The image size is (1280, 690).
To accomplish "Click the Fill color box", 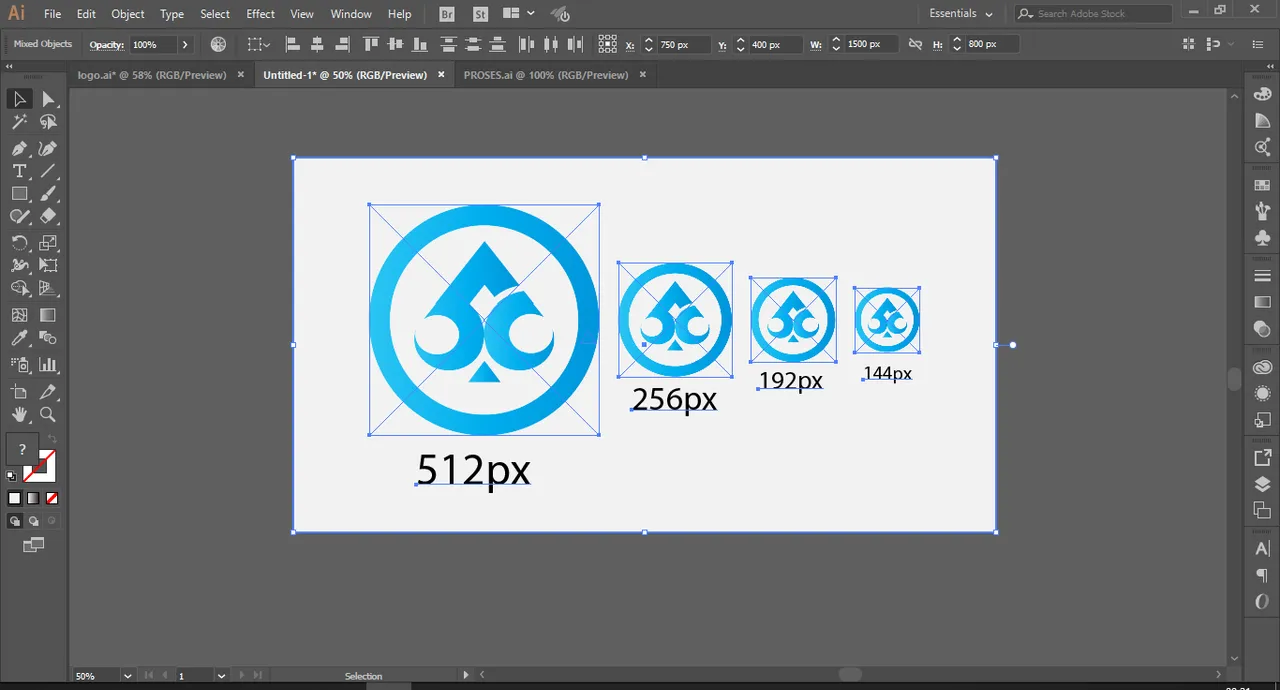I will pyautogui.click(x=22, y=450).
